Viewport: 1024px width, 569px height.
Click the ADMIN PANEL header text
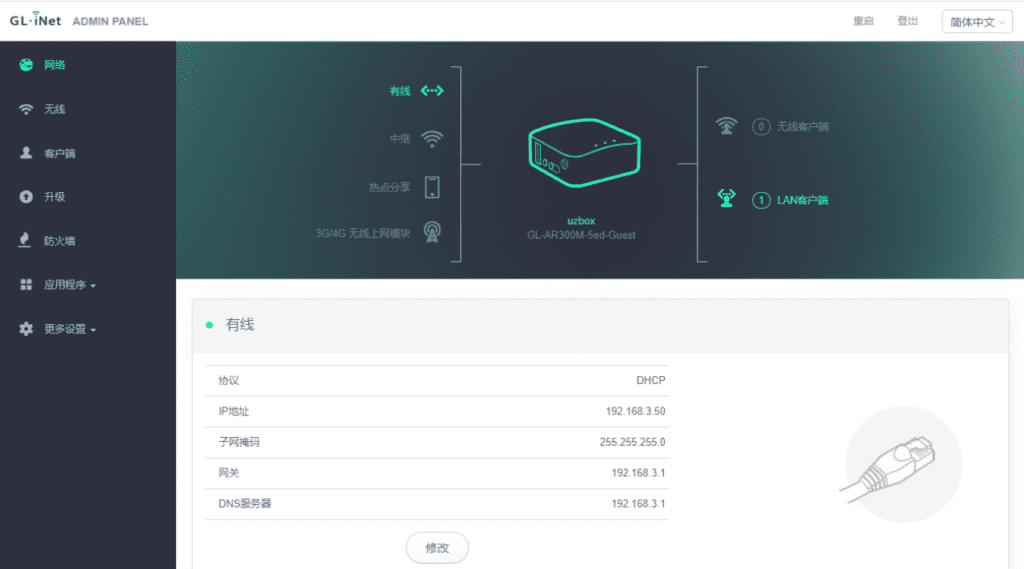coord(110,22)
